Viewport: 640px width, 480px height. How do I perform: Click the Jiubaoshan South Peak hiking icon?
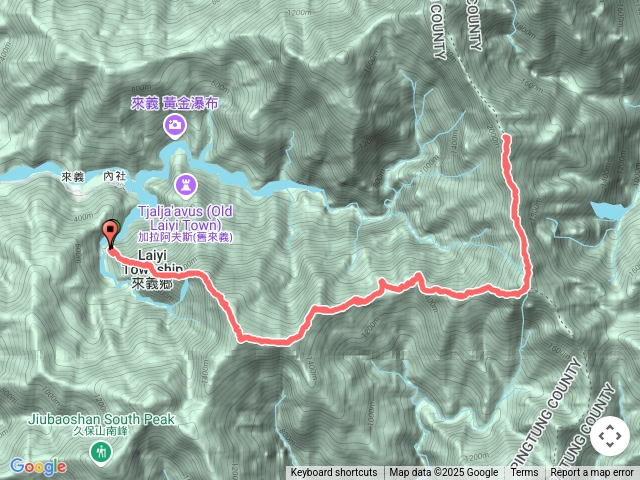(100, 453)
